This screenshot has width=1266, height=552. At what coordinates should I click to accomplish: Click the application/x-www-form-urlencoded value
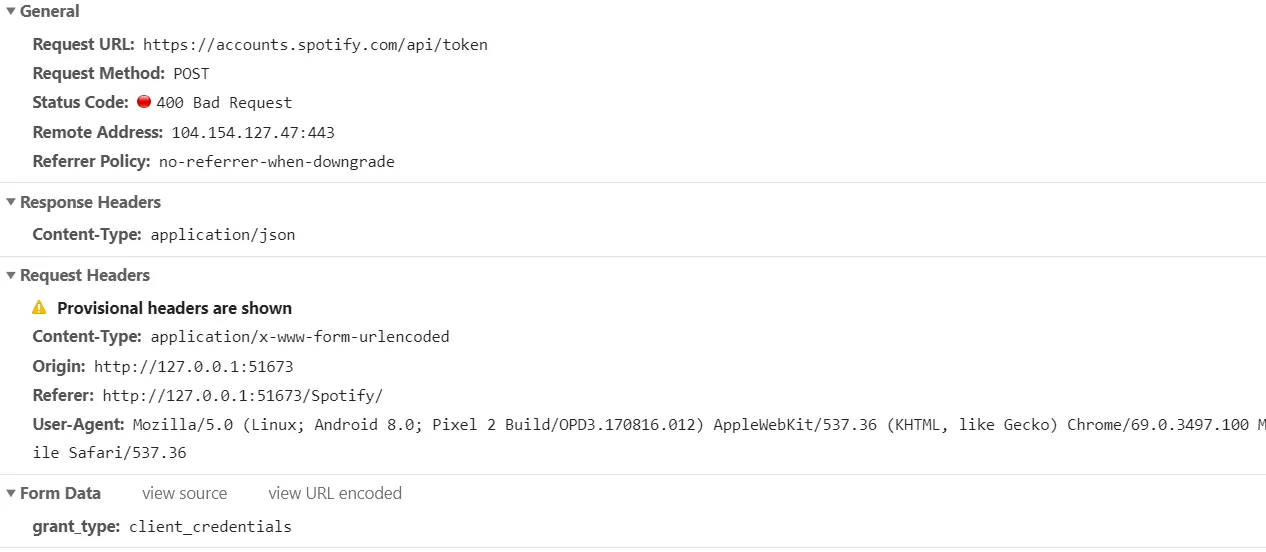(300, 337)
